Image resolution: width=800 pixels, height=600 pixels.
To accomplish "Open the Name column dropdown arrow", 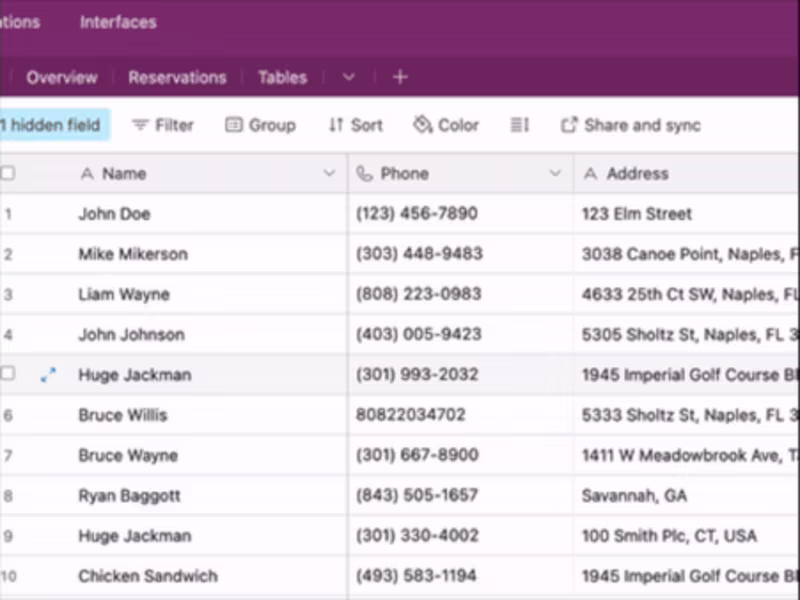I will (x=329, y=173).
